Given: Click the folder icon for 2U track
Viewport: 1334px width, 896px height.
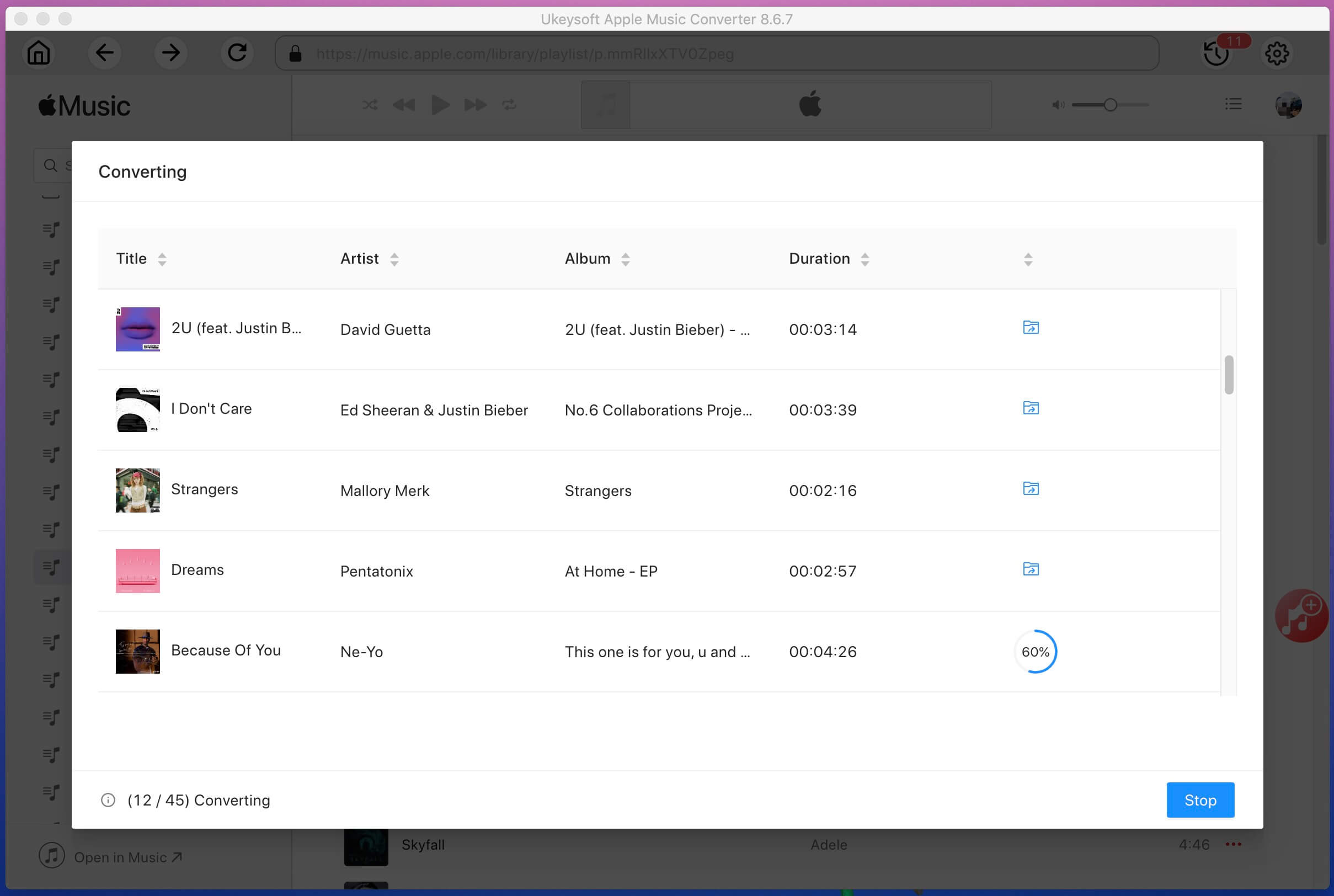Looking at the screenshot, I should [x=1030, y=327].
